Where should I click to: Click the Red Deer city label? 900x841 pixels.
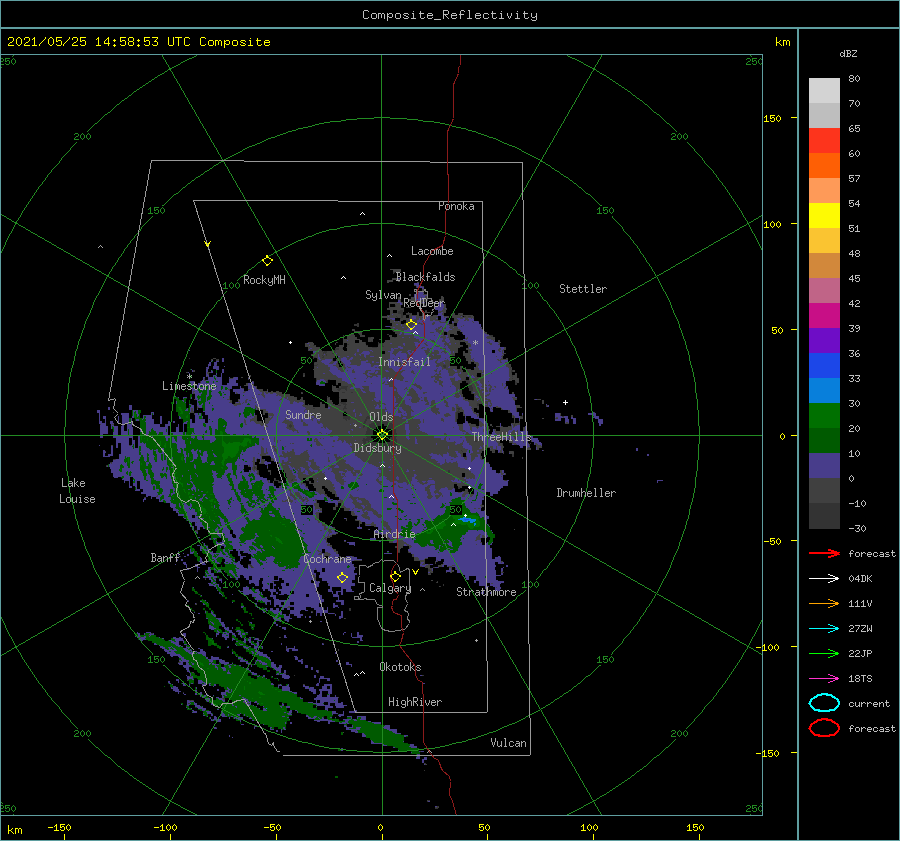point(424,303)
